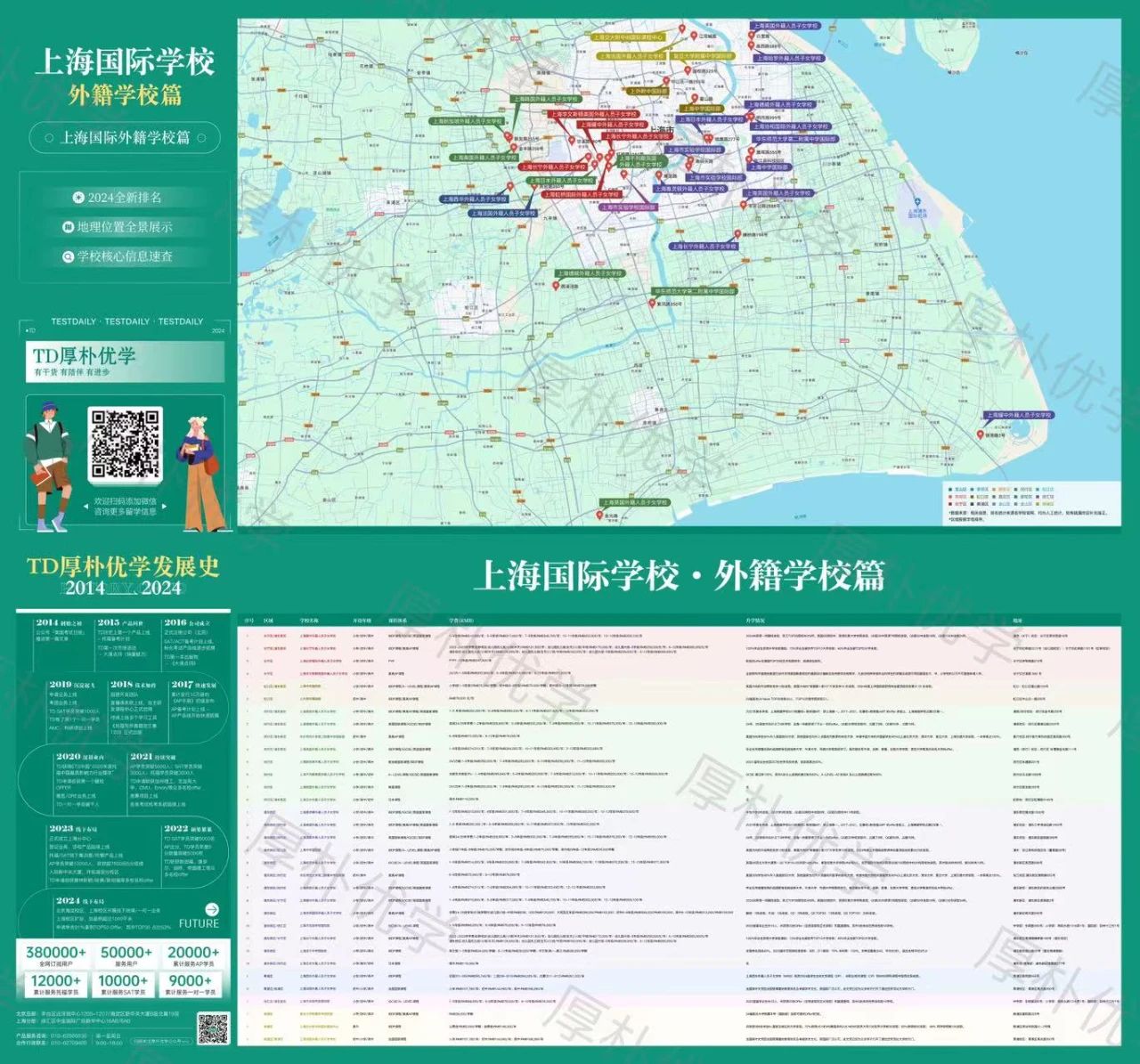Click the 上海韩国外籍人员子女学校 map label
Screen dimensions: 1140x1064
(545, 100)
